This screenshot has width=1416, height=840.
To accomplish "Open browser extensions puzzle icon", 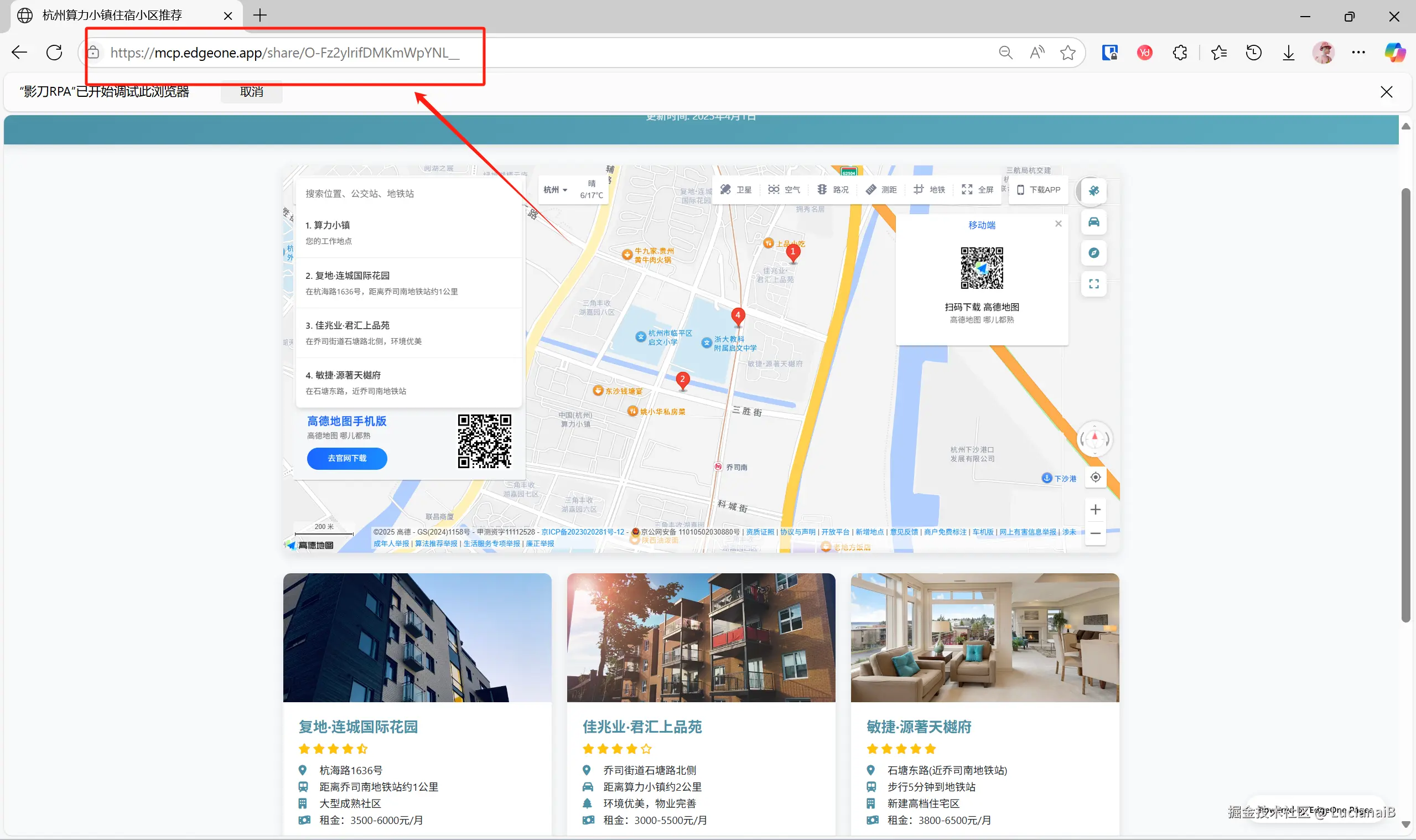I will pyautogui.click(x=1179, y=53).
